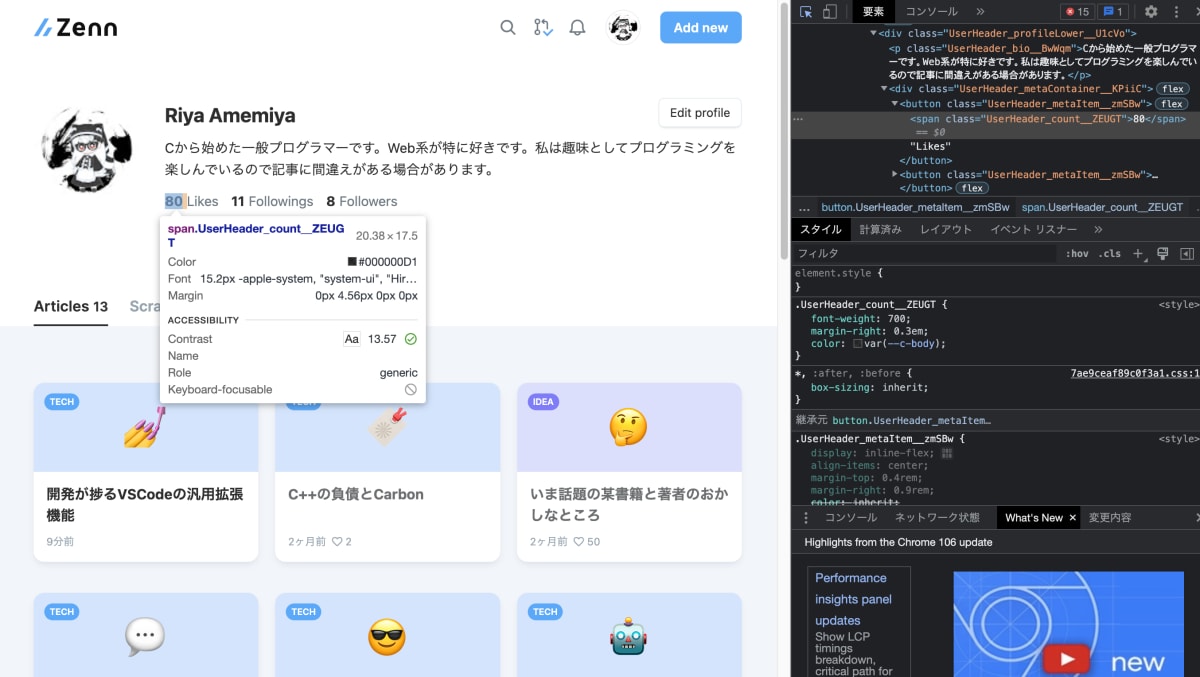Switch to the 計算済み computed tab
1200x677 pixels.
tap(881, 229)
